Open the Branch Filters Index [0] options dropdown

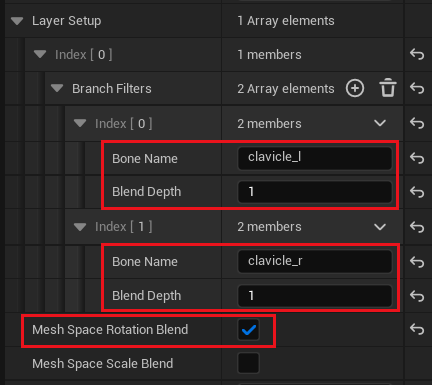pos(380,123)
